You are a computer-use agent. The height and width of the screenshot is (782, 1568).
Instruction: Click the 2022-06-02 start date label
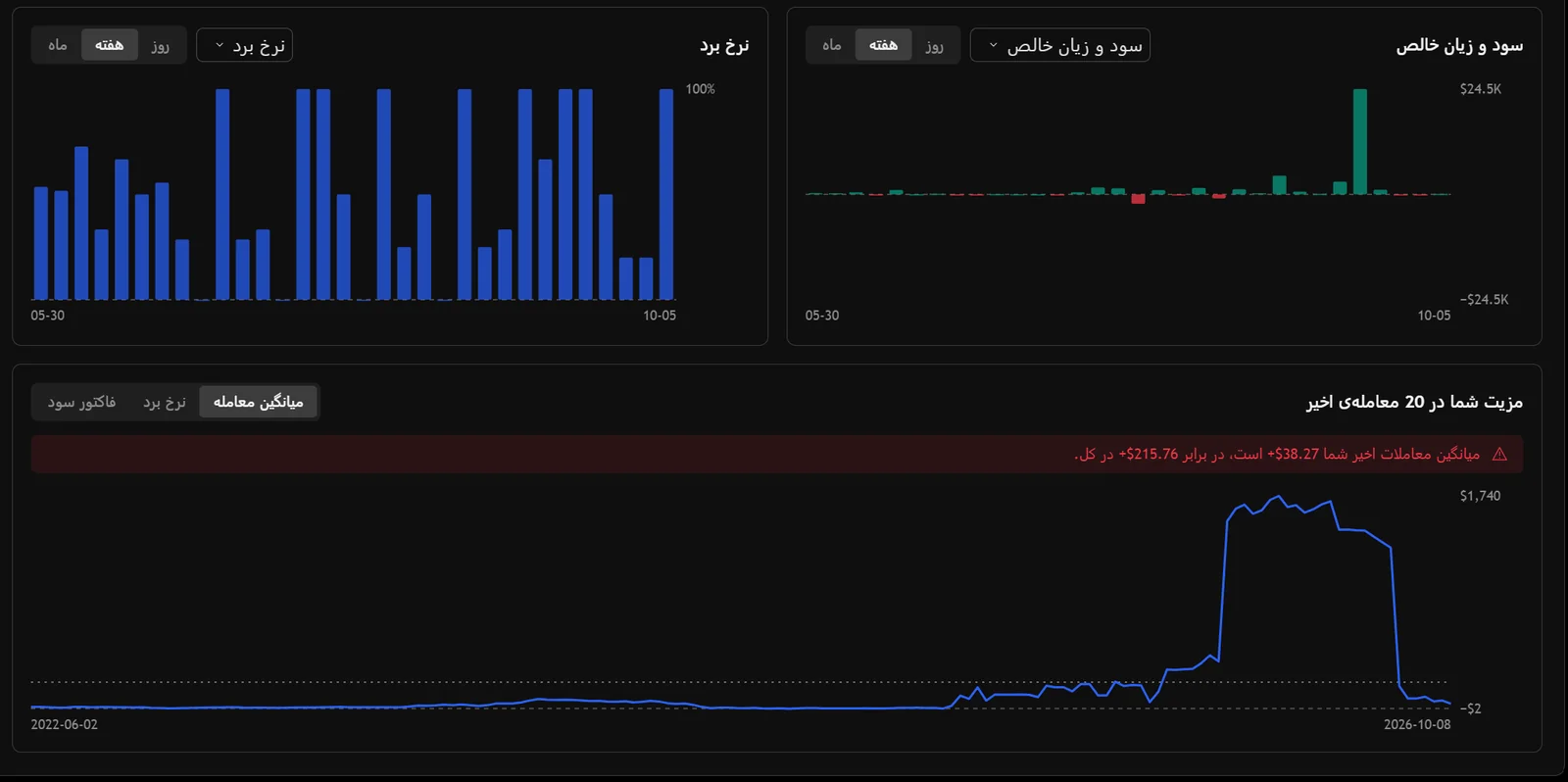(x=65, y=725)
